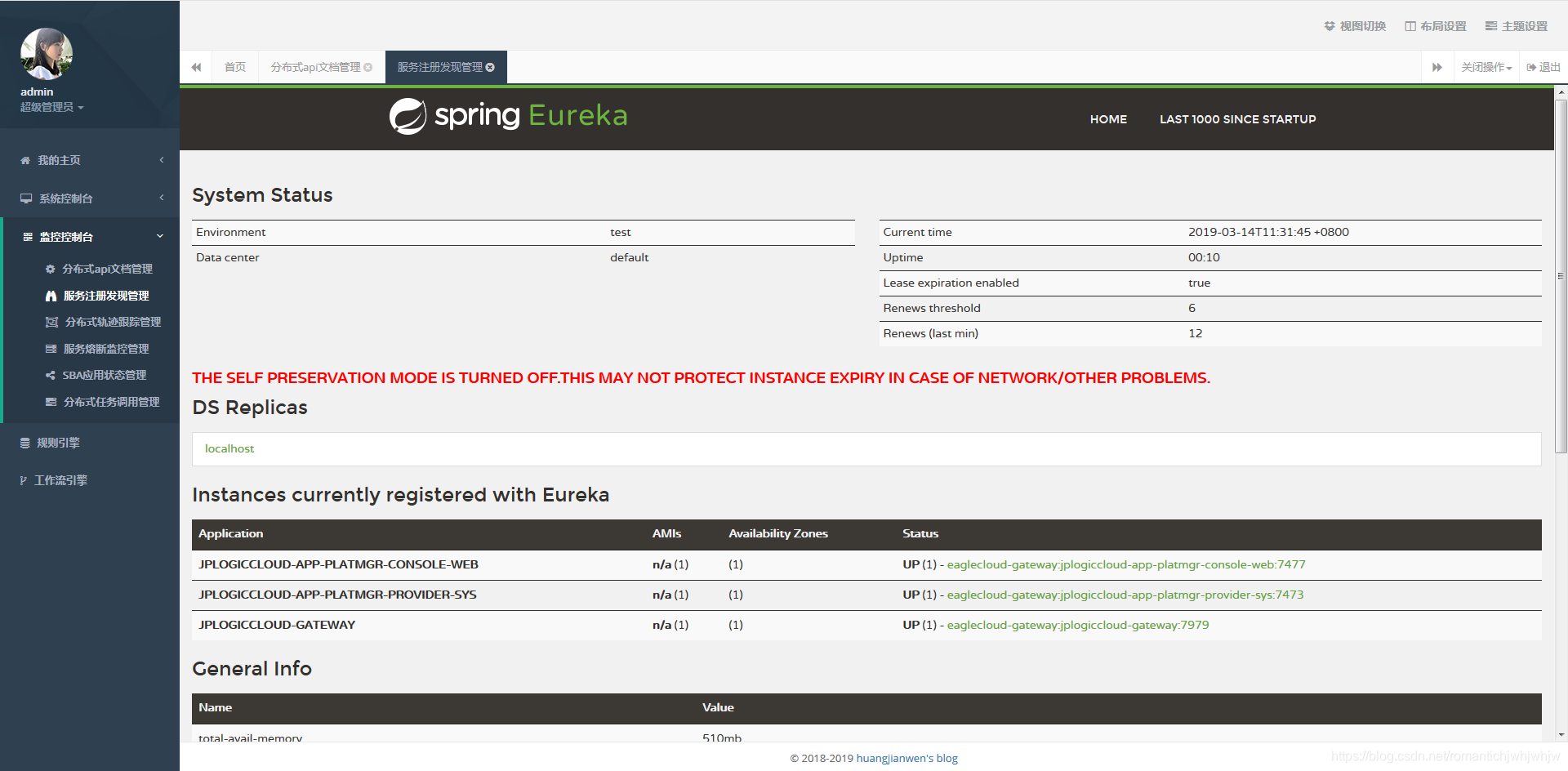Select 服务注册发现管理 sidebar entry
Screen dimensions: 1568x771
click(x=106, y=296)
